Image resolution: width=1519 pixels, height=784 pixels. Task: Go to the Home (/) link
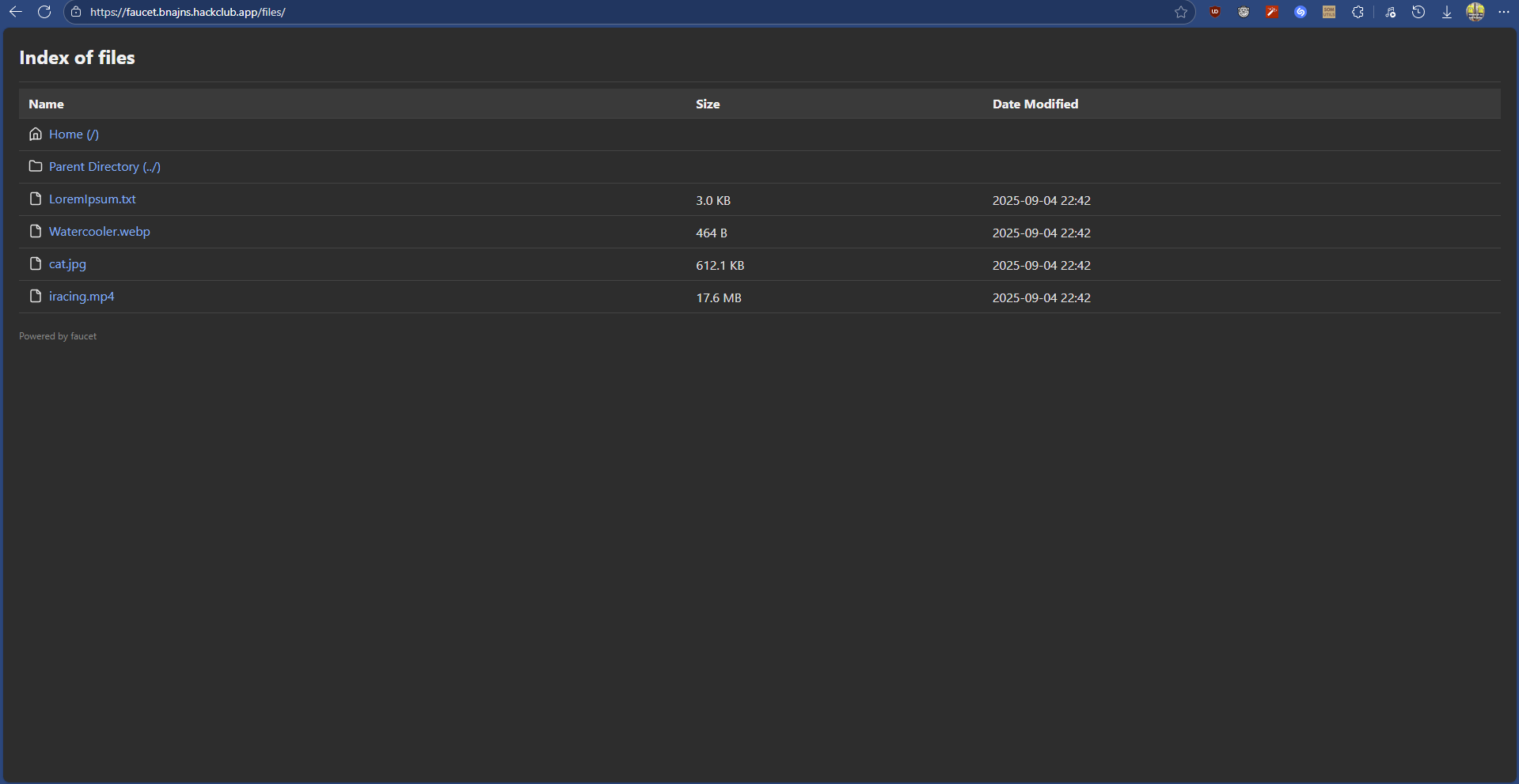pyautogui.click(x=74, y=134)
